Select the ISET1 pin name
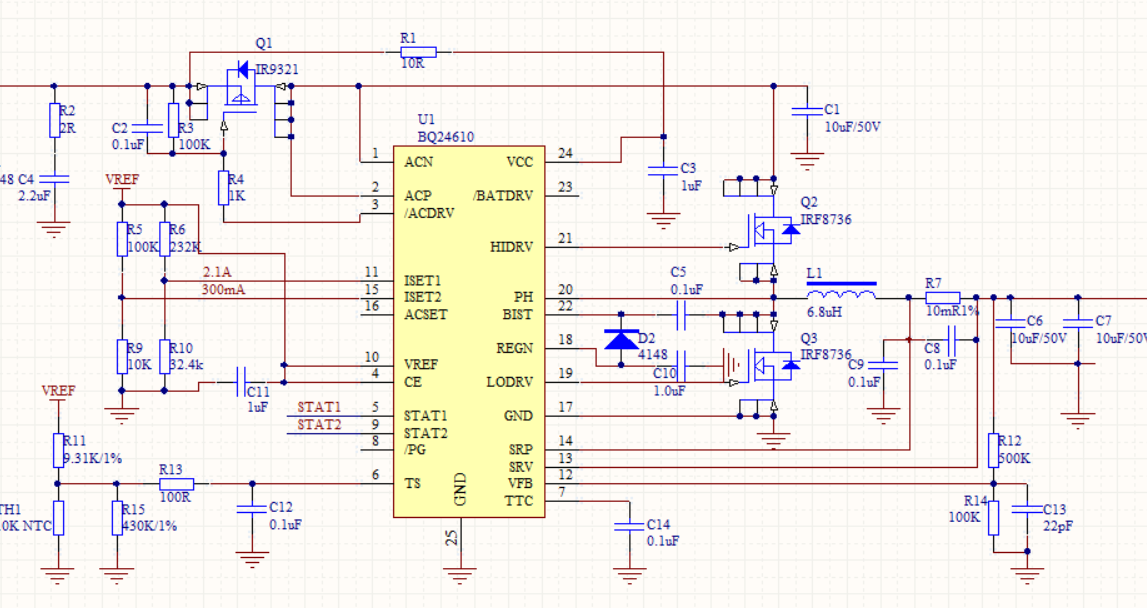1147x608 pixels. pos(423,281)
